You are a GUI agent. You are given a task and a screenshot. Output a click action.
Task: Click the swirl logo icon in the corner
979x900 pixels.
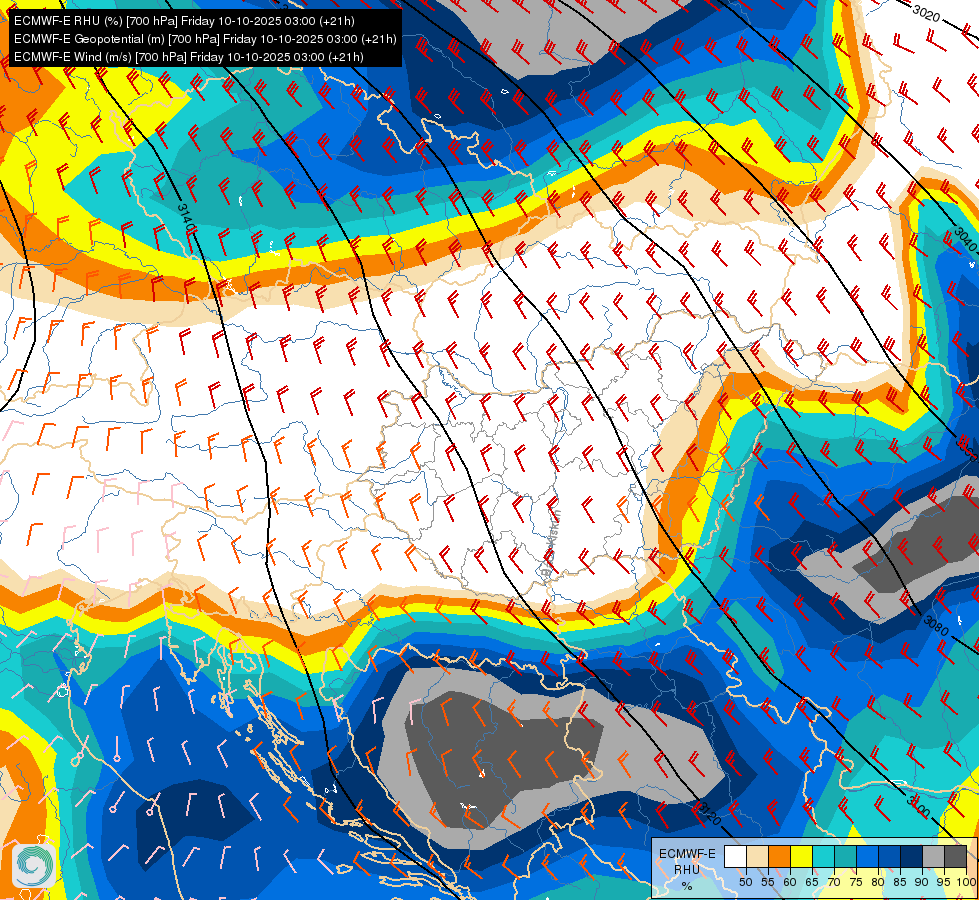[33, 865]
